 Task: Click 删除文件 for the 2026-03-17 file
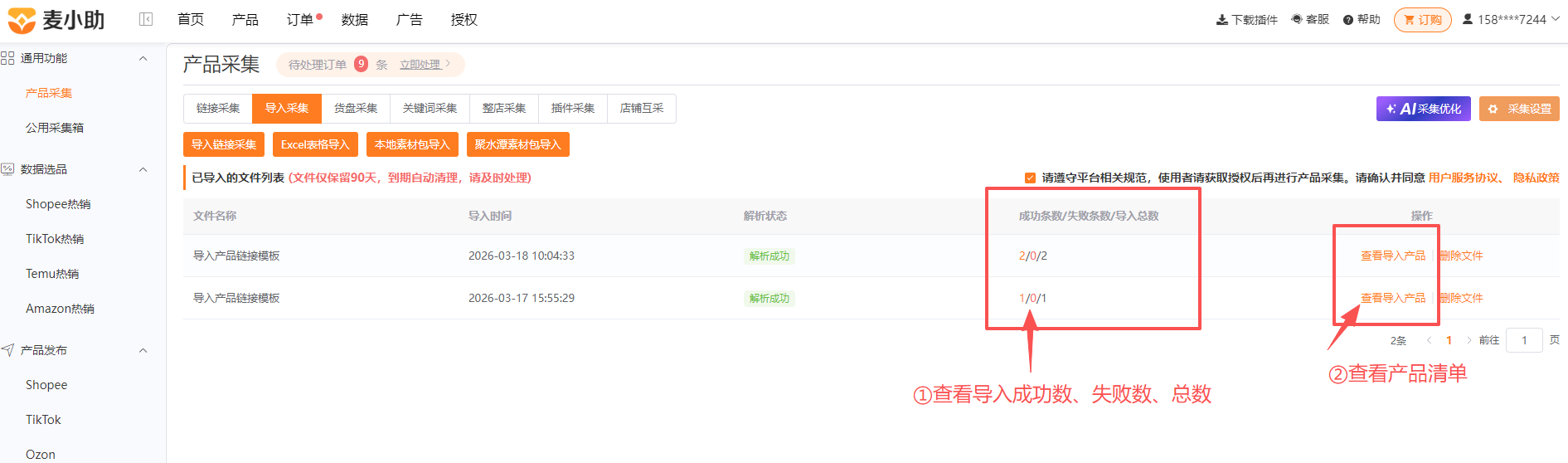[x=1461, y=298]
